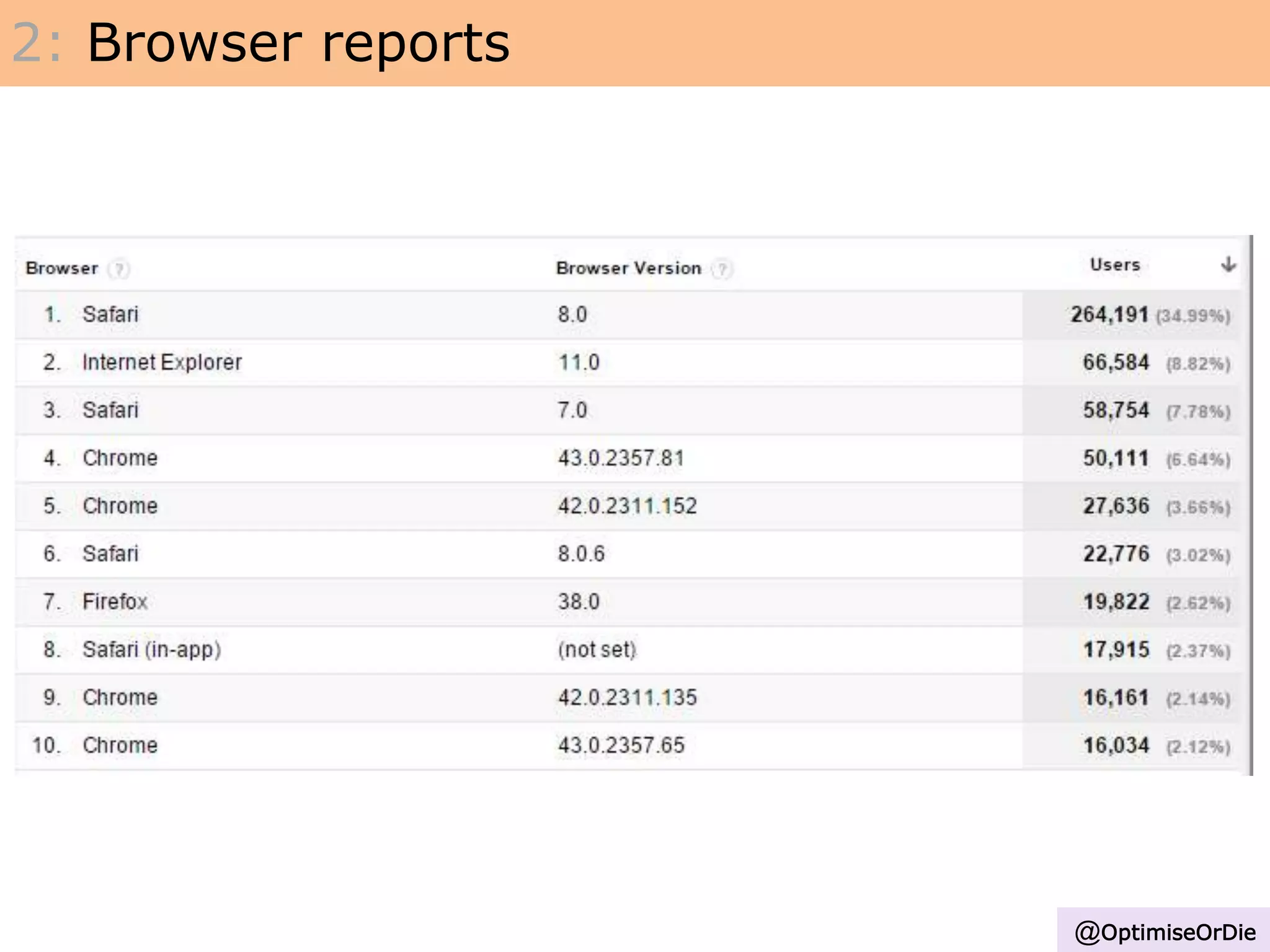Open the Firefox browser link
The image size is (1270, 952).
point(115,601)
